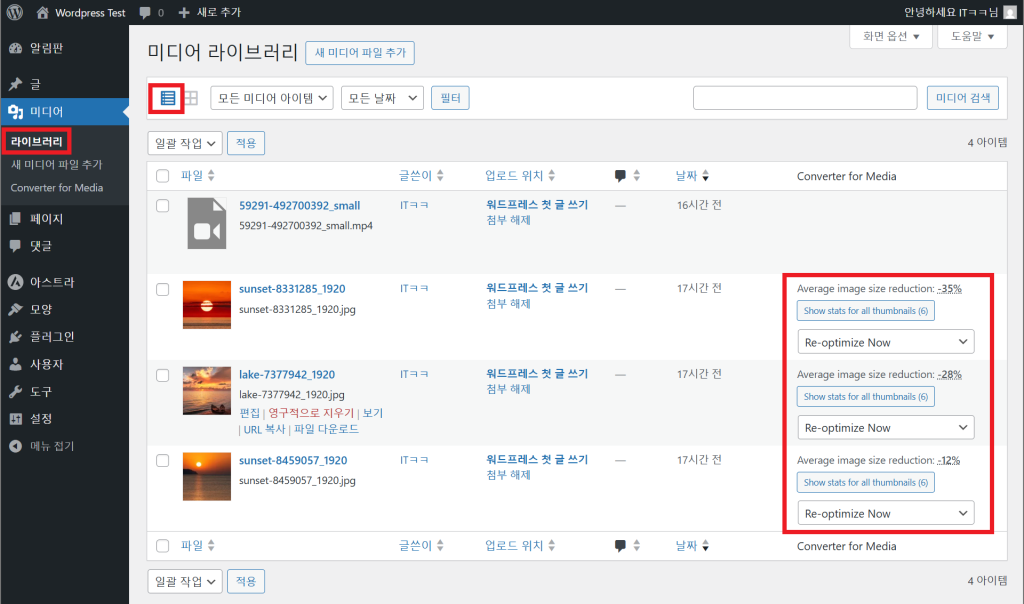Viewport: 1024px width, 604px height.
Task: Open the WordPress logo menu
Action: click(x=14, y=12)
